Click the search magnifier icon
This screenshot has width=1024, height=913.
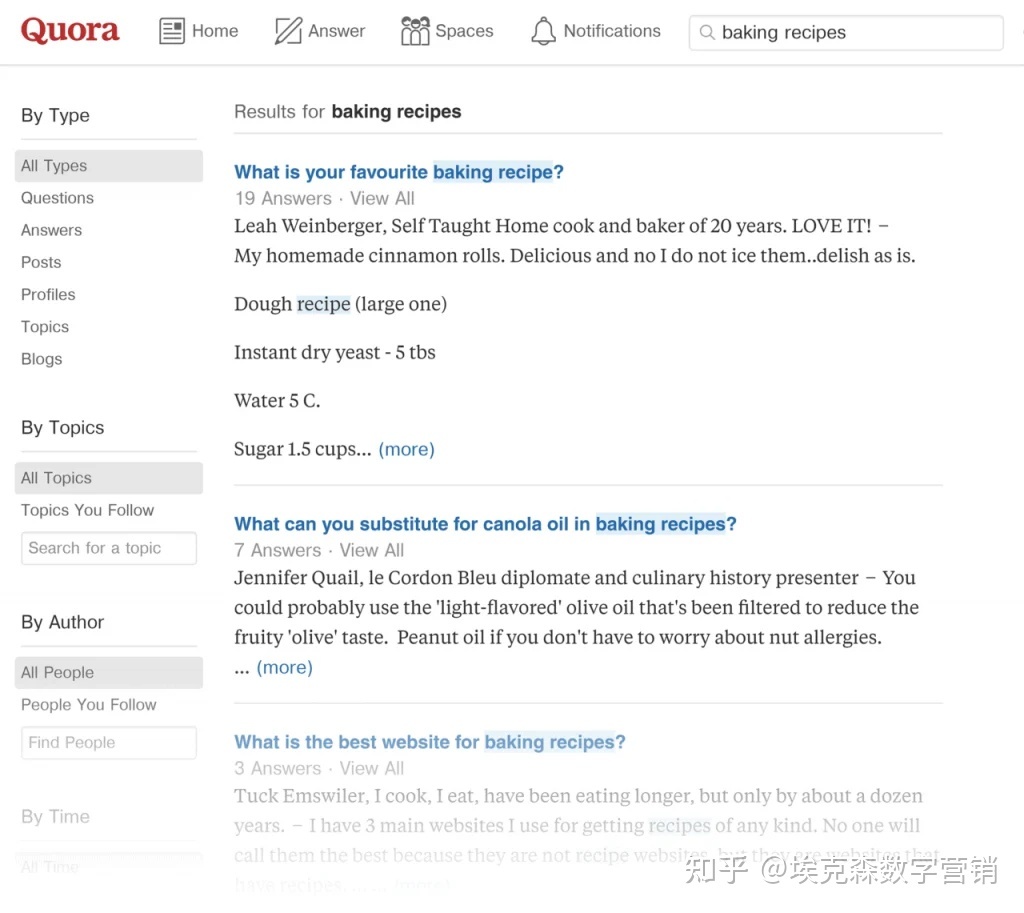pyautogui.click(x=707, y=32)
